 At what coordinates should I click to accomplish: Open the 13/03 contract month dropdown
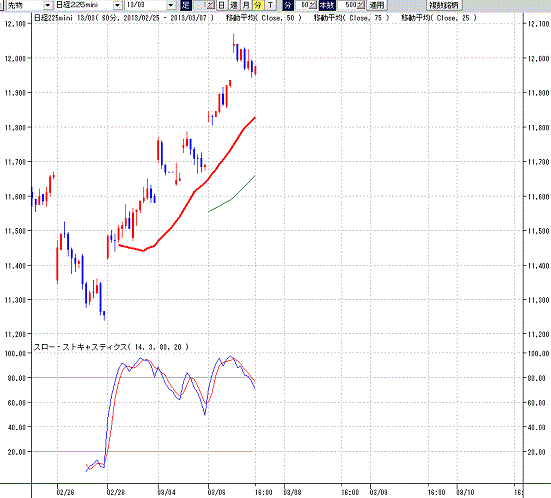[x=171, y=5]
